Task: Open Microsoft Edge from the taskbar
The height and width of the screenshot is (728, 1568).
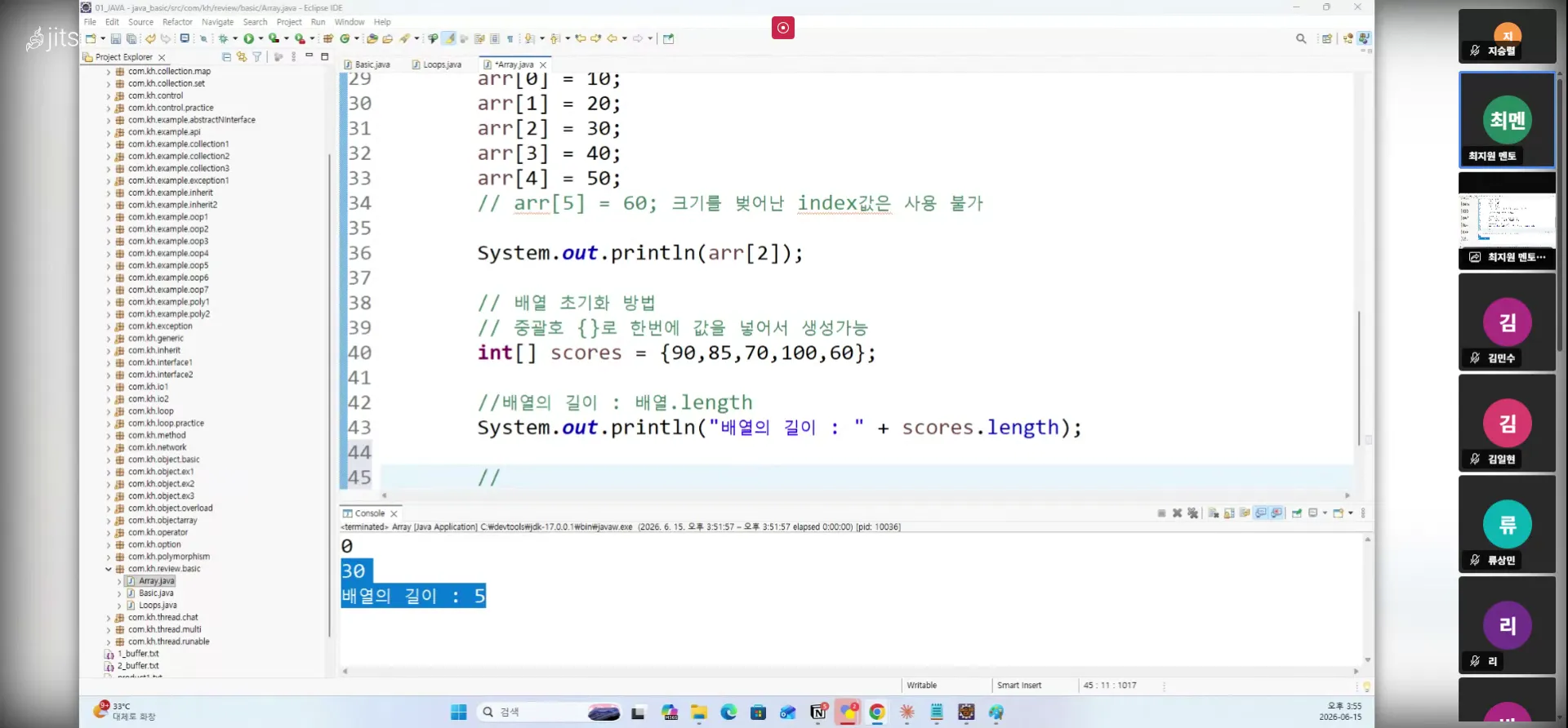Action: coord(728,712)
